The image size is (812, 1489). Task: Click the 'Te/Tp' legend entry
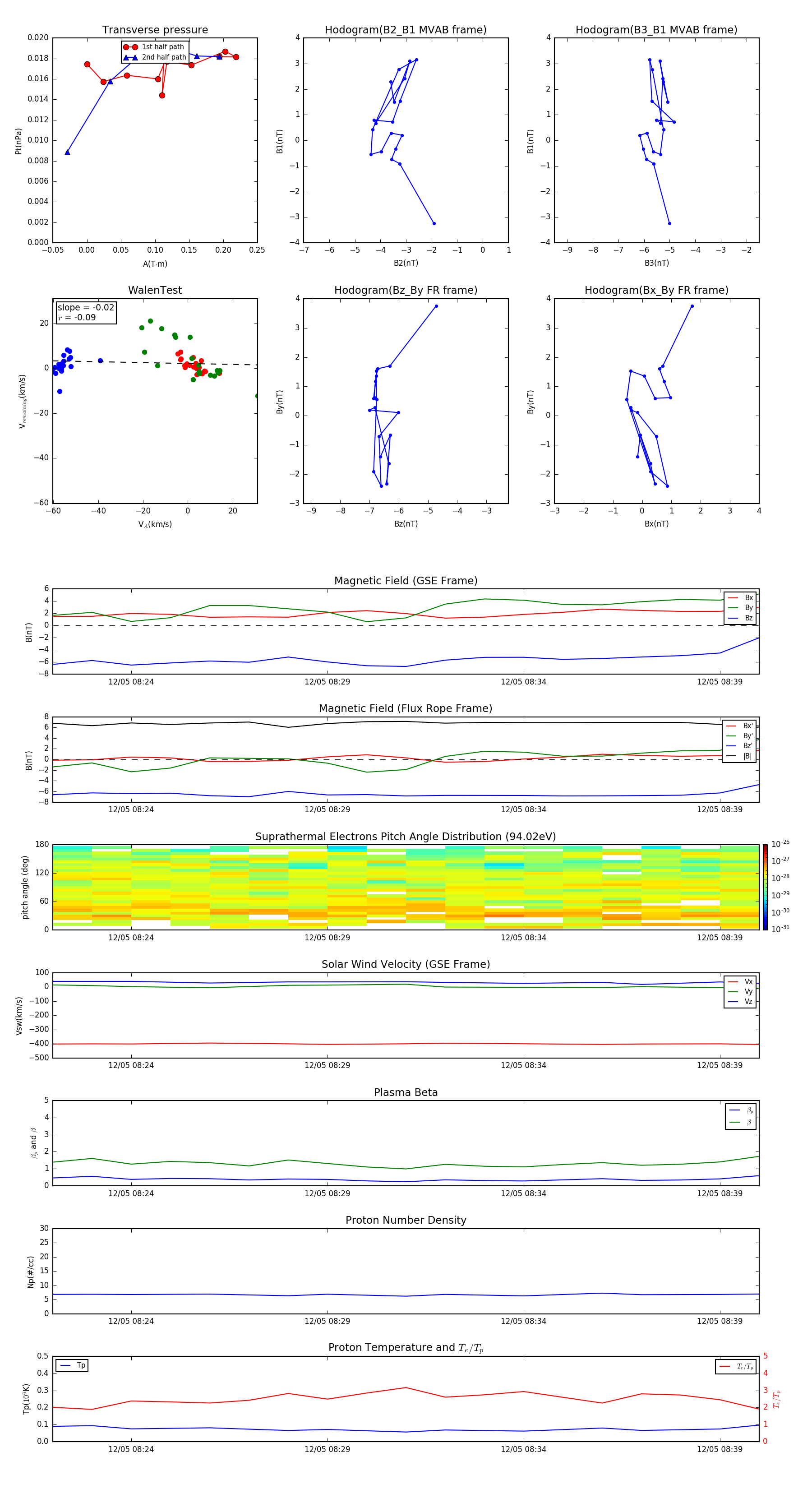click(736, 1366)
